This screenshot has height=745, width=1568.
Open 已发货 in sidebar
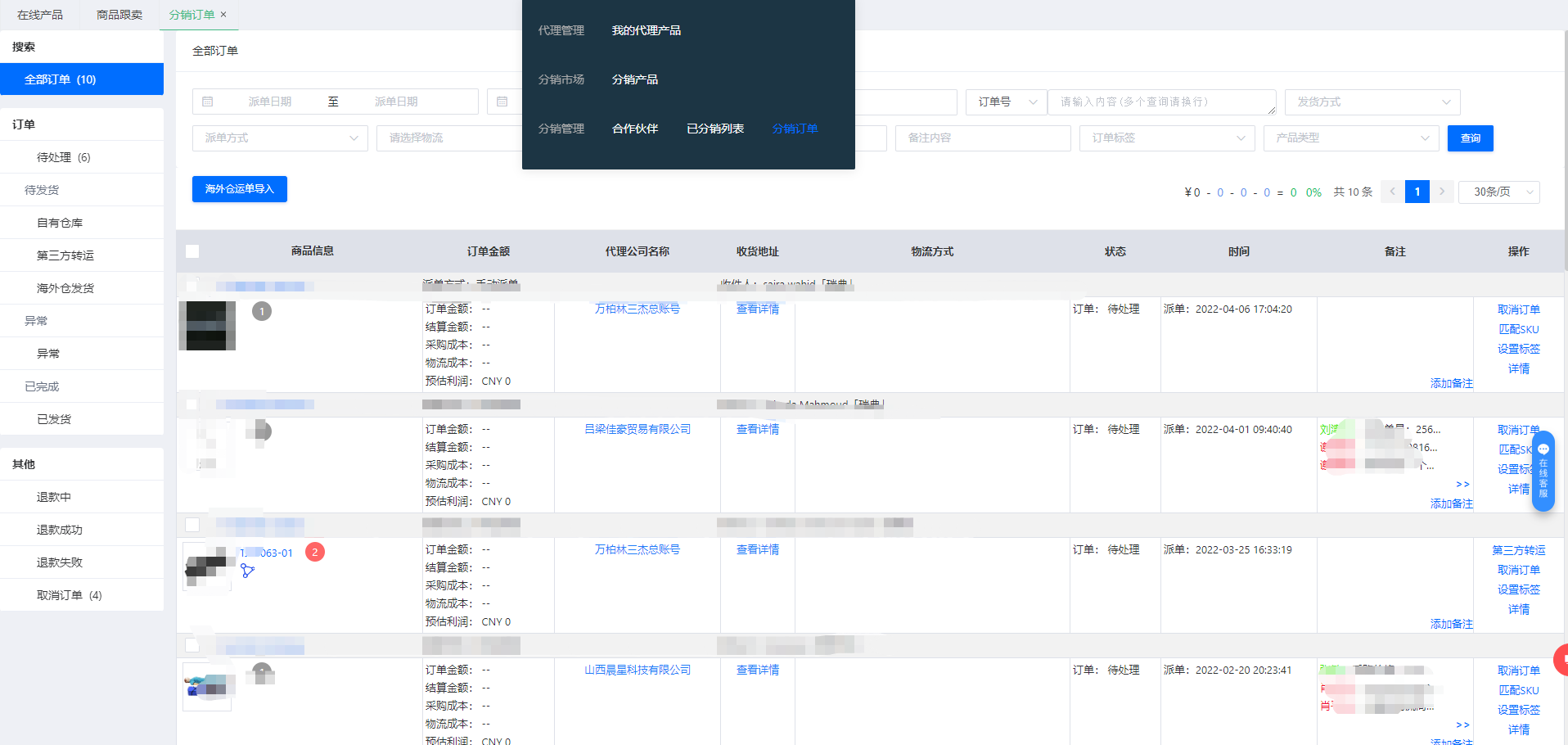pyautogui.click(x=82, y=419)
